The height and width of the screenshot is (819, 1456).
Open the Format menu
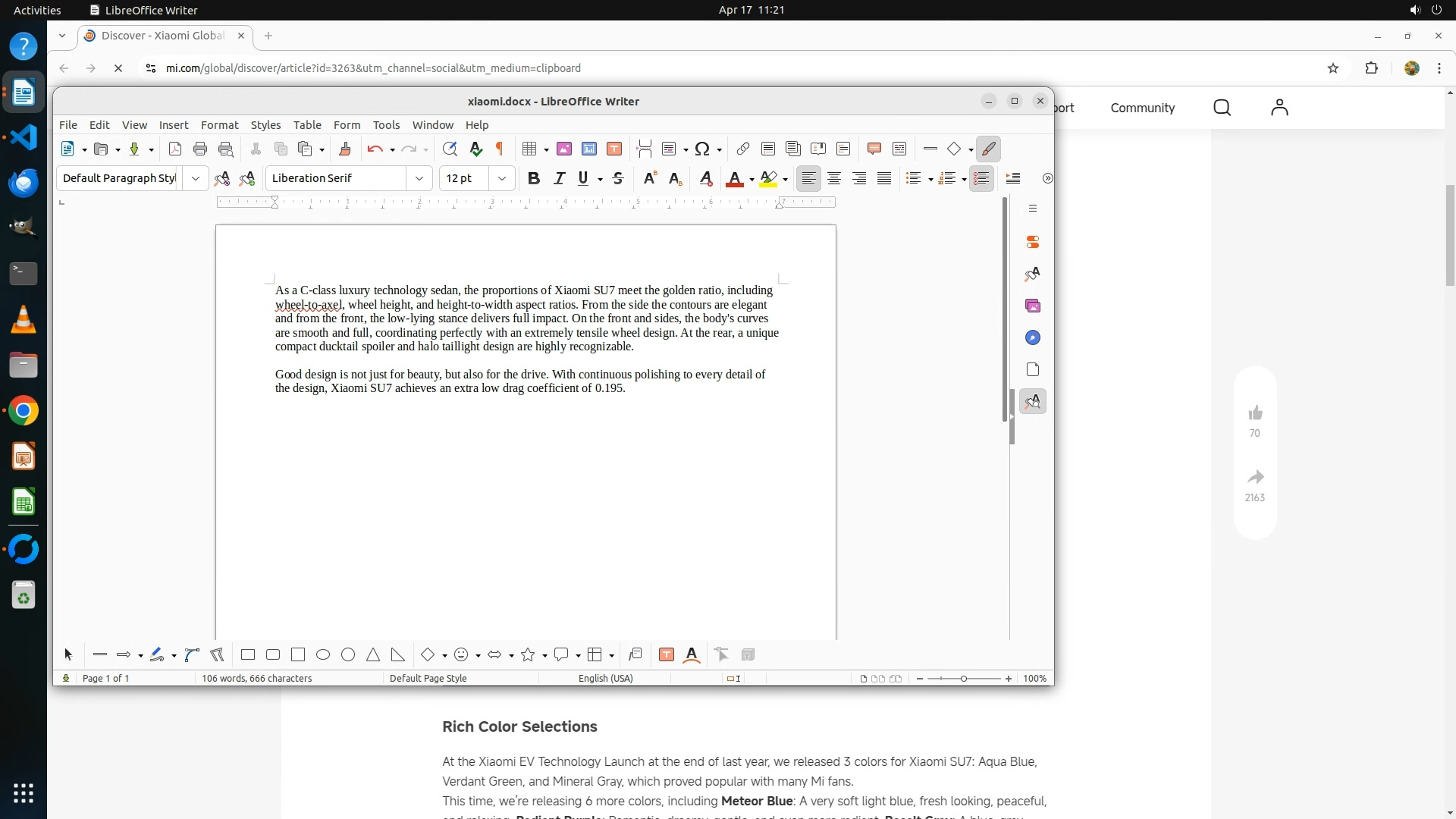click(x=219, y=125)
